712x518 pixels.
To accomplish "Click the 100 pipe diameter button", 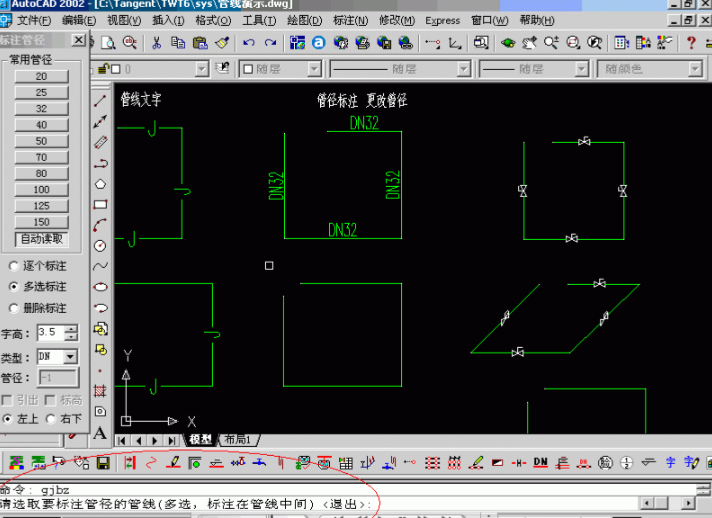I will coord(41,190).
